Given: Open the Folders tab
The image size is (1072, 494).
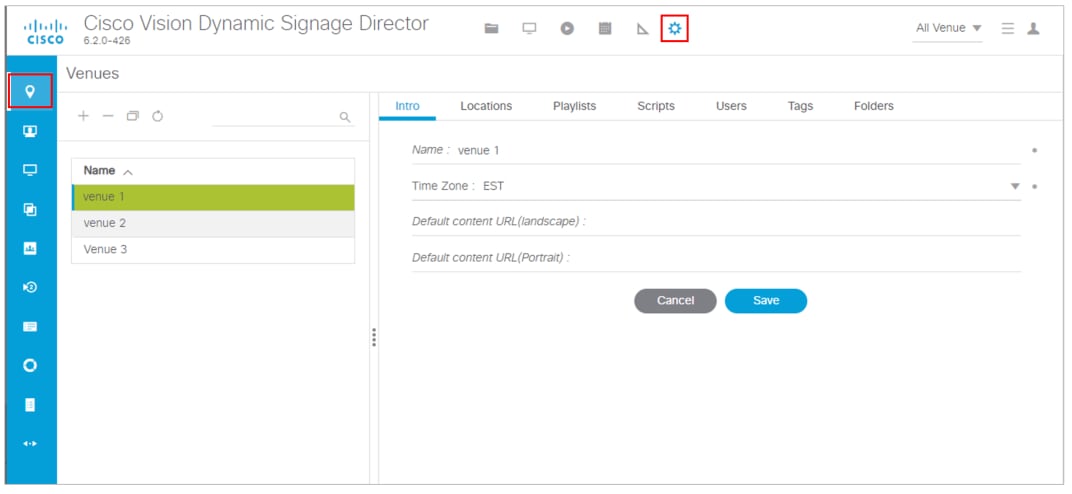Looking at the screenshot, I should pos(874,106).
